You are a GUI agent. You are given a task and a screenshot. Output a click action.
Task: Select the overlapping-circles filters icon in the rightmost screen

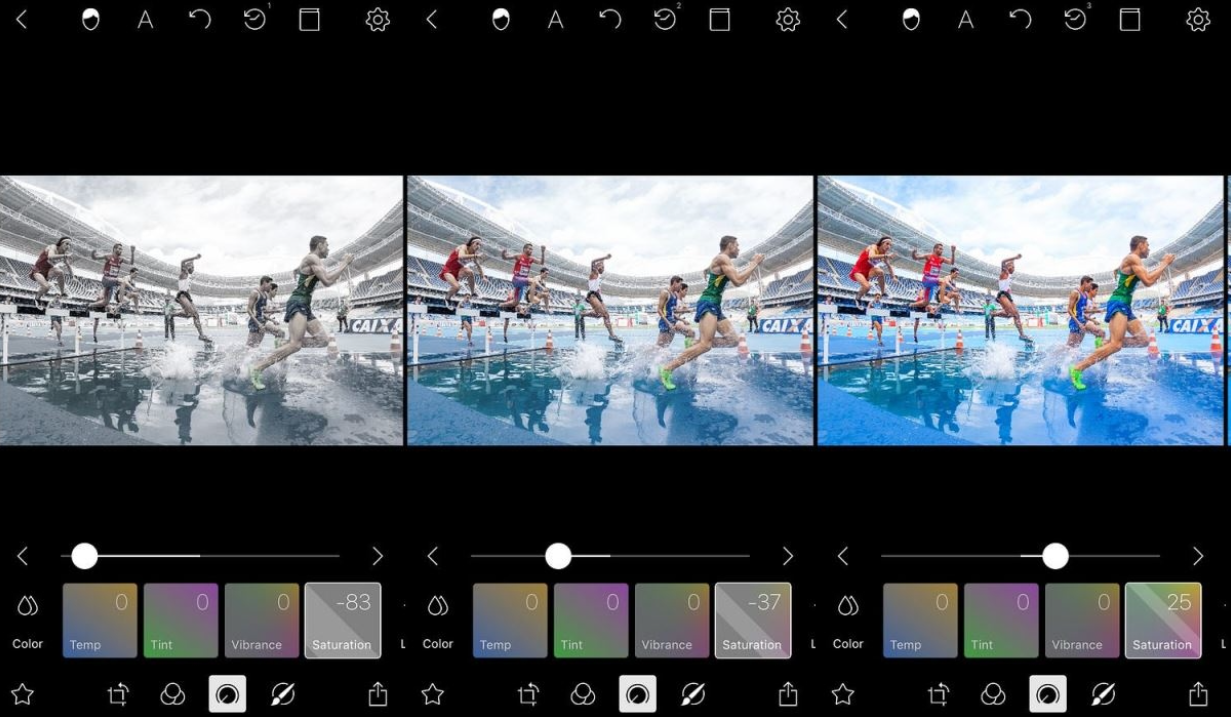pos(992,694)
